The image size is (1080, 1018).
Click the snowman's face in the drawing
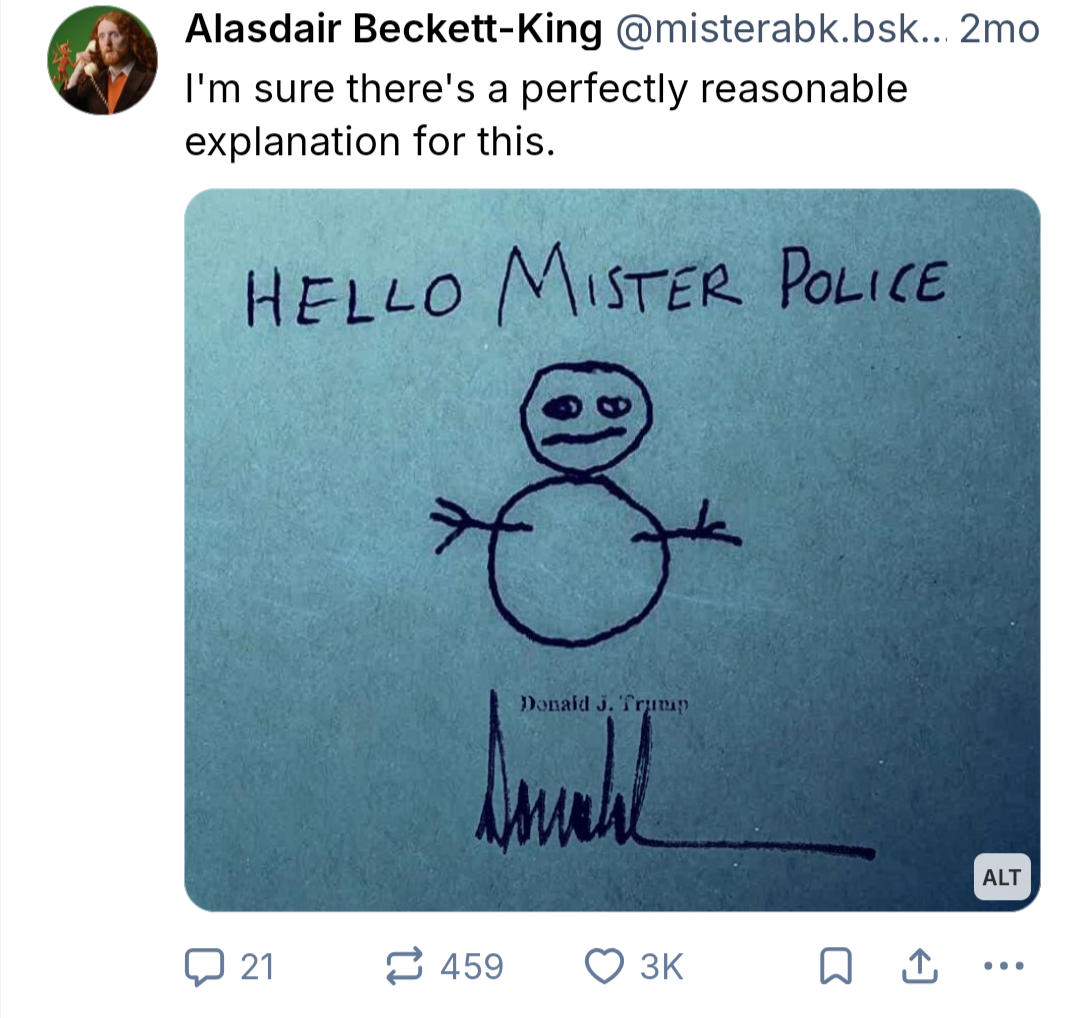coord(588,418)
